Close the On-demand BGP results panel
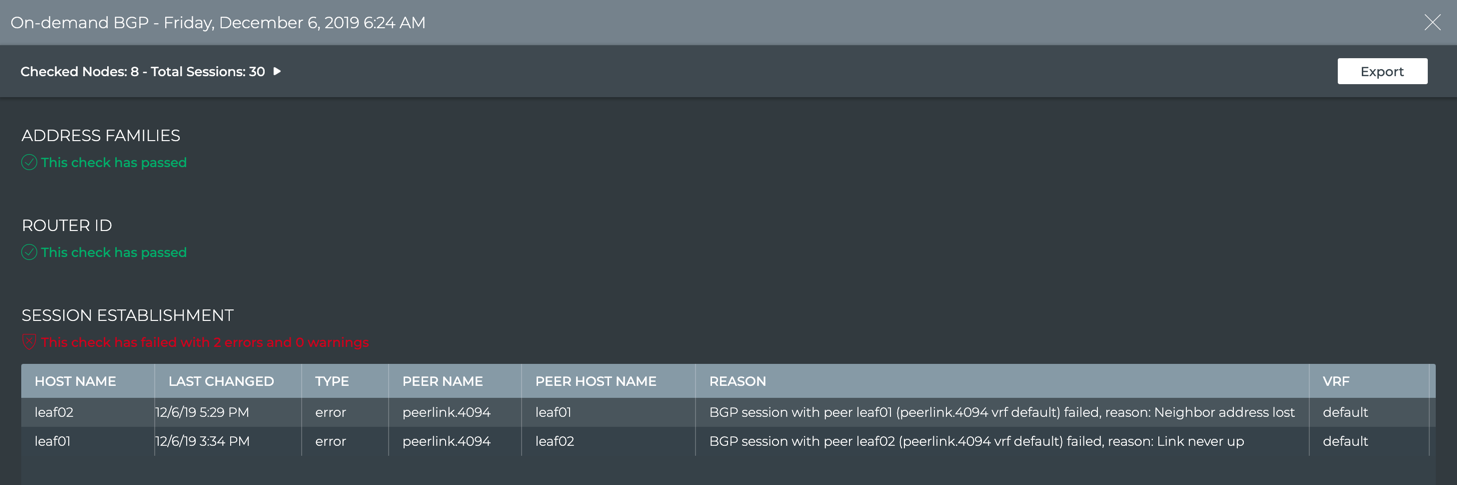1457x485 pixels. click(x=1432, y=22)
